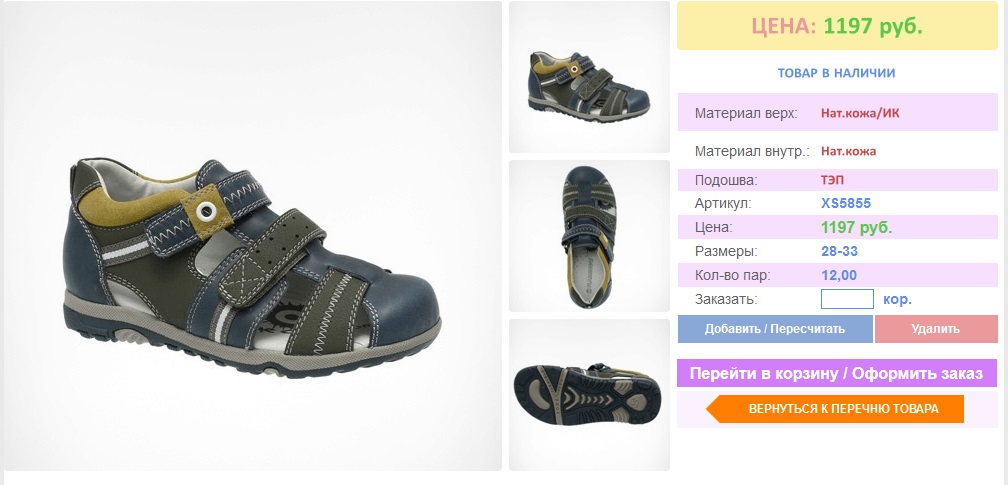Click the green 1197 руб. in the table
The height and width of the screenshot is (485, 1008).
point(857,228)
